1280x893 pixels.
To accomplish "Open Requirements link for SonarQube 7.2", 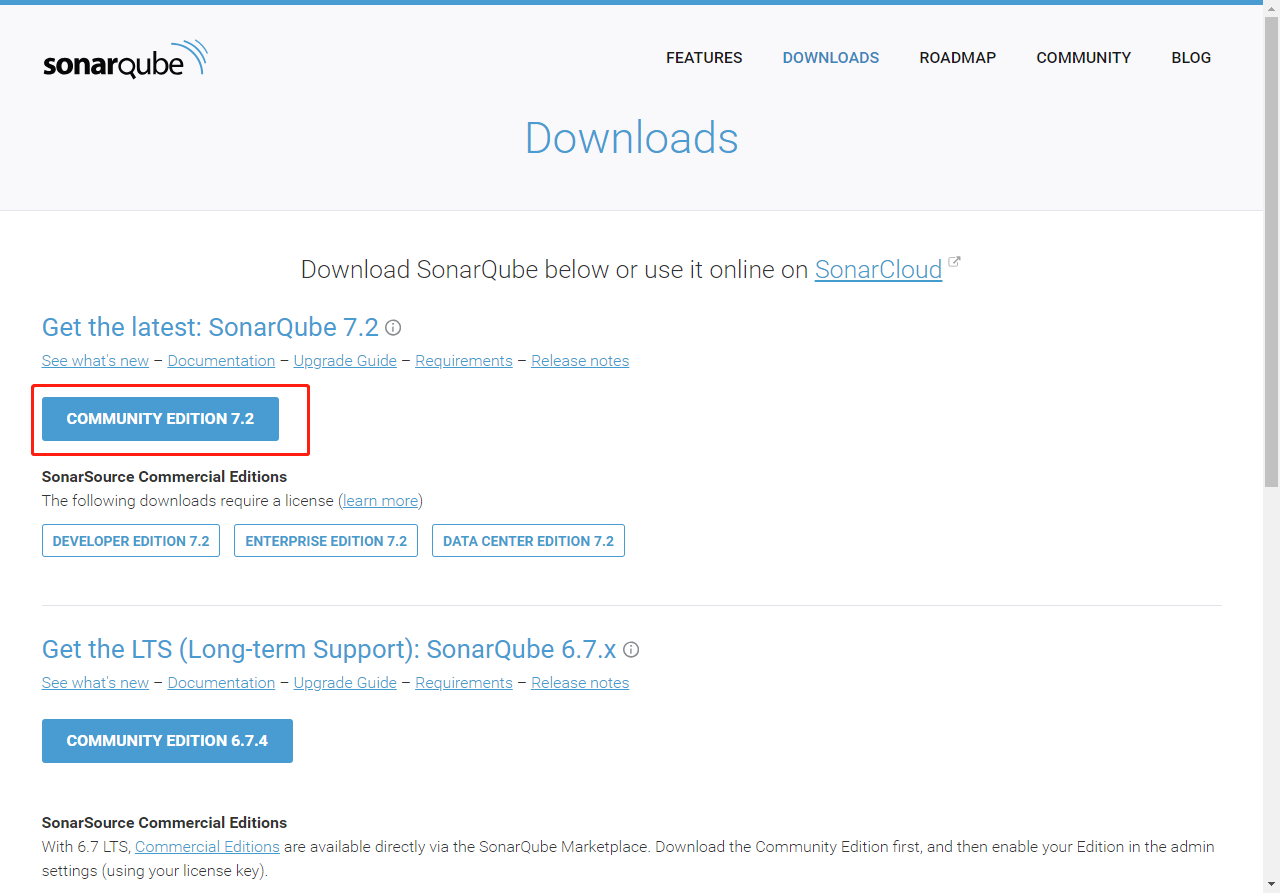I will [464, 361].
